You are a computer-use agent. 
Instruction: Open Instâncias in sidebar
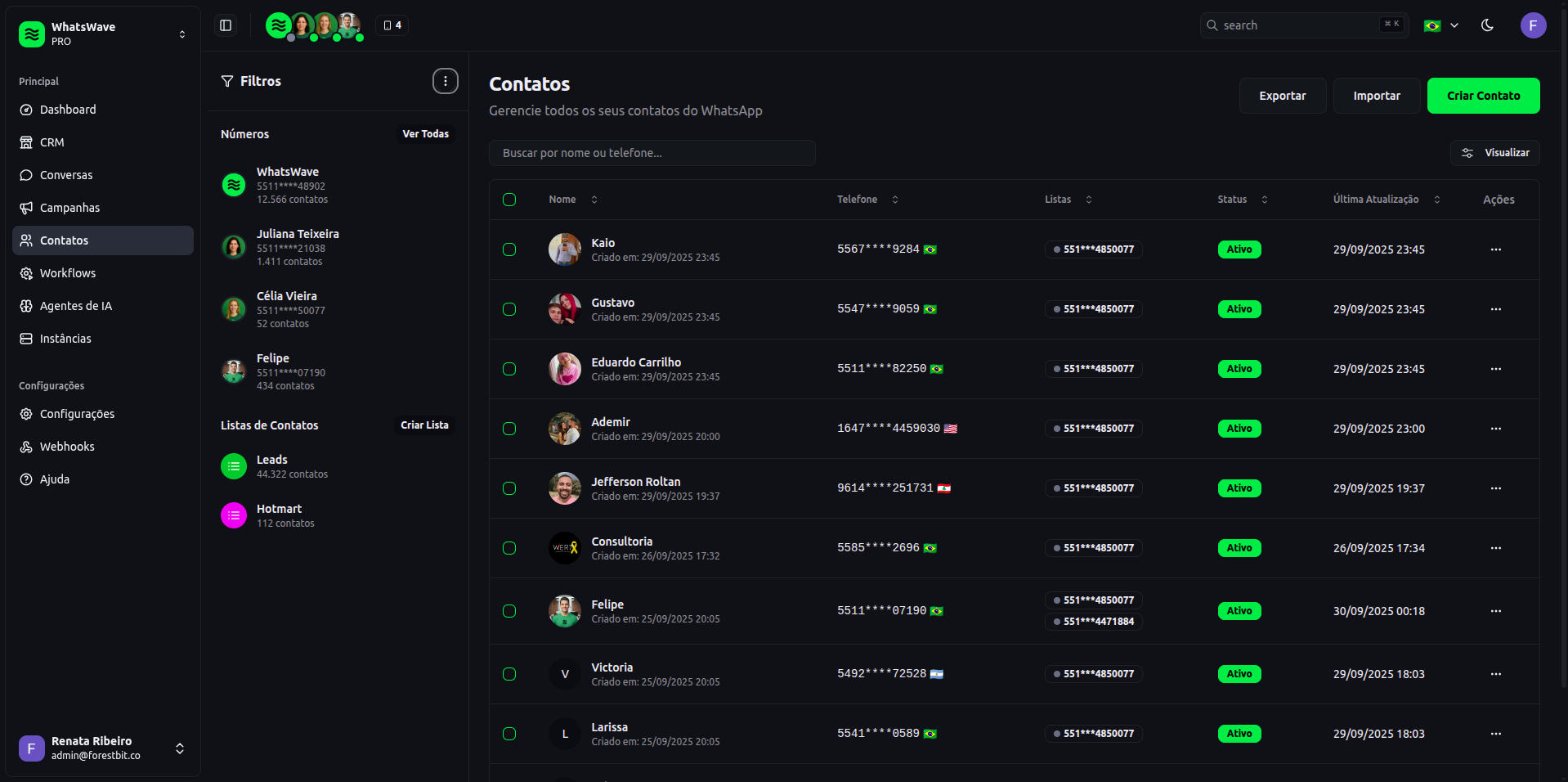[103, 339]
